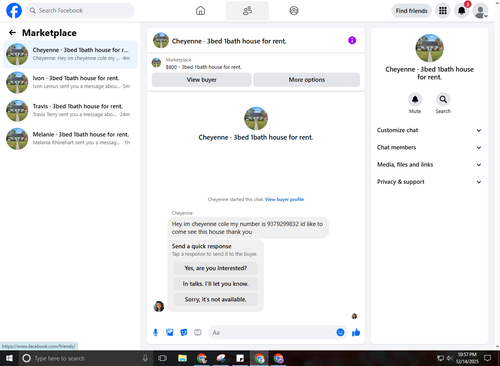Click the listing thumbnail in right panel

tap(429, 48)
